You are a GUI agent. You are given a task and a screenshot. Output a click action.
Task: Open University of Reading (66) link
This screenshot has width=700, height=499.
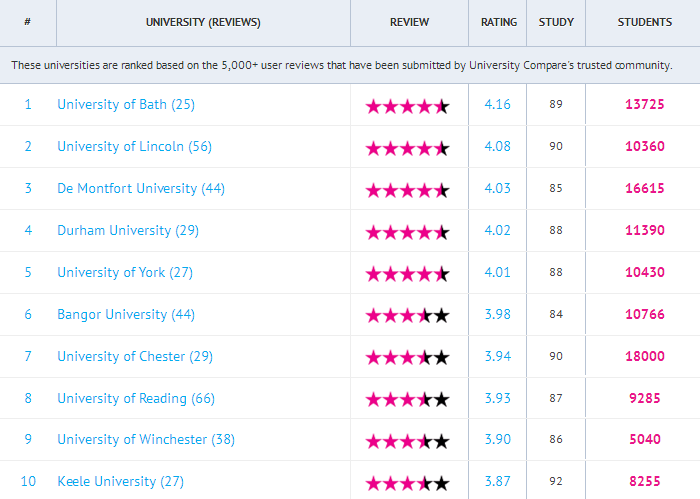136,398
